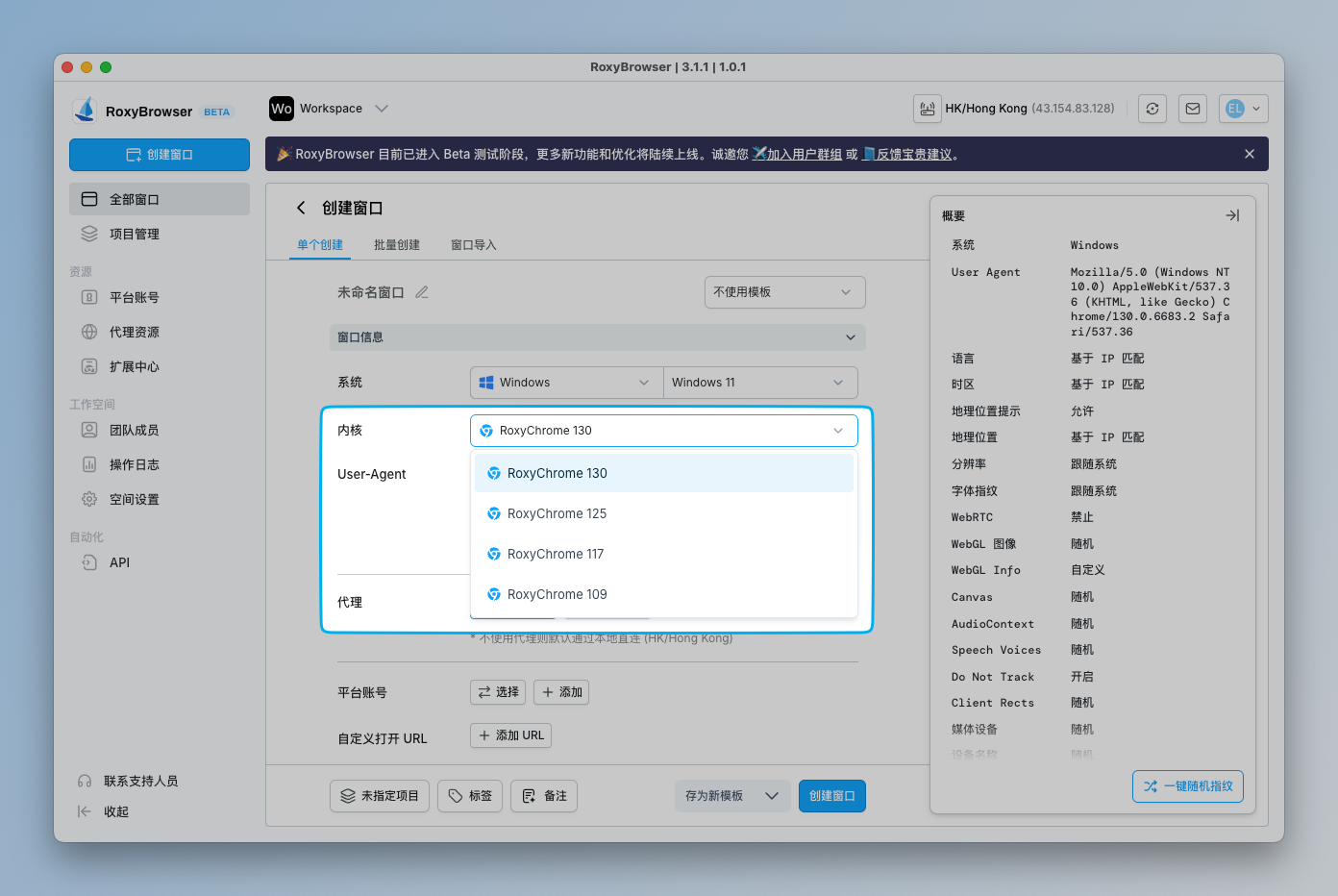Click the 添加 platform account button
This screenshot has width=1338, height=896.
(561, 692)
